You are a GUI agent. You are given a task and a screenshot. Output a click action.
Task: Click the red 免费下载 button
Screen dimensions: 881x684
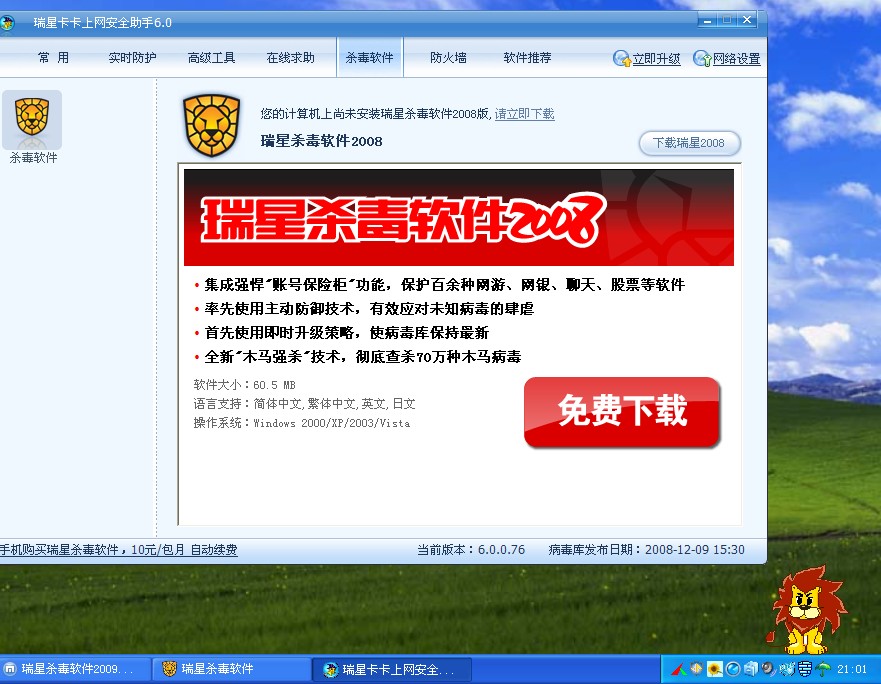pos(622,412)
